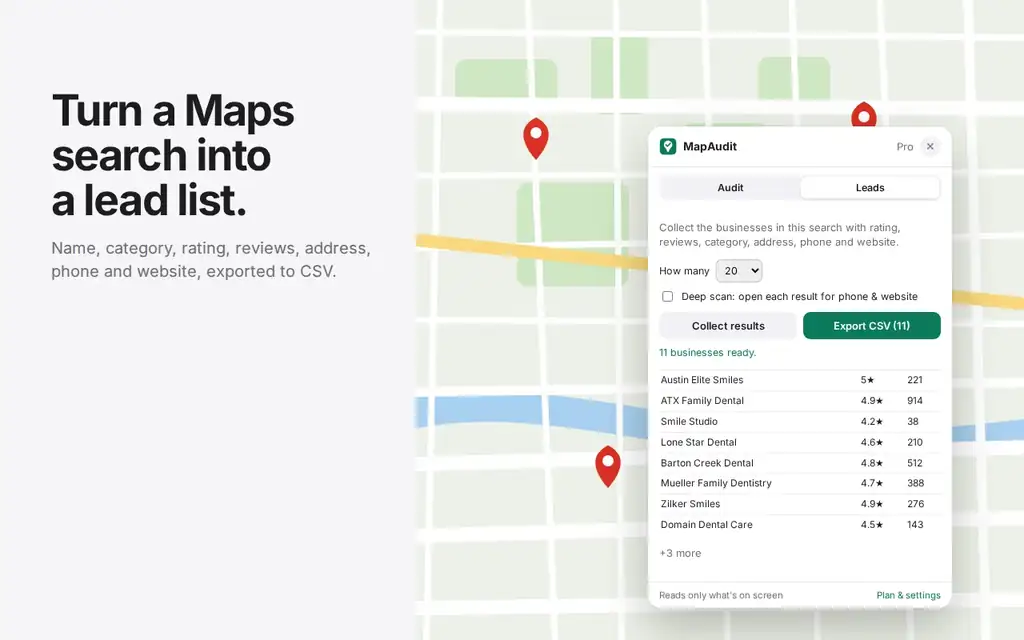
Task: Switch to the Audit tab
Action: (730, 187)
